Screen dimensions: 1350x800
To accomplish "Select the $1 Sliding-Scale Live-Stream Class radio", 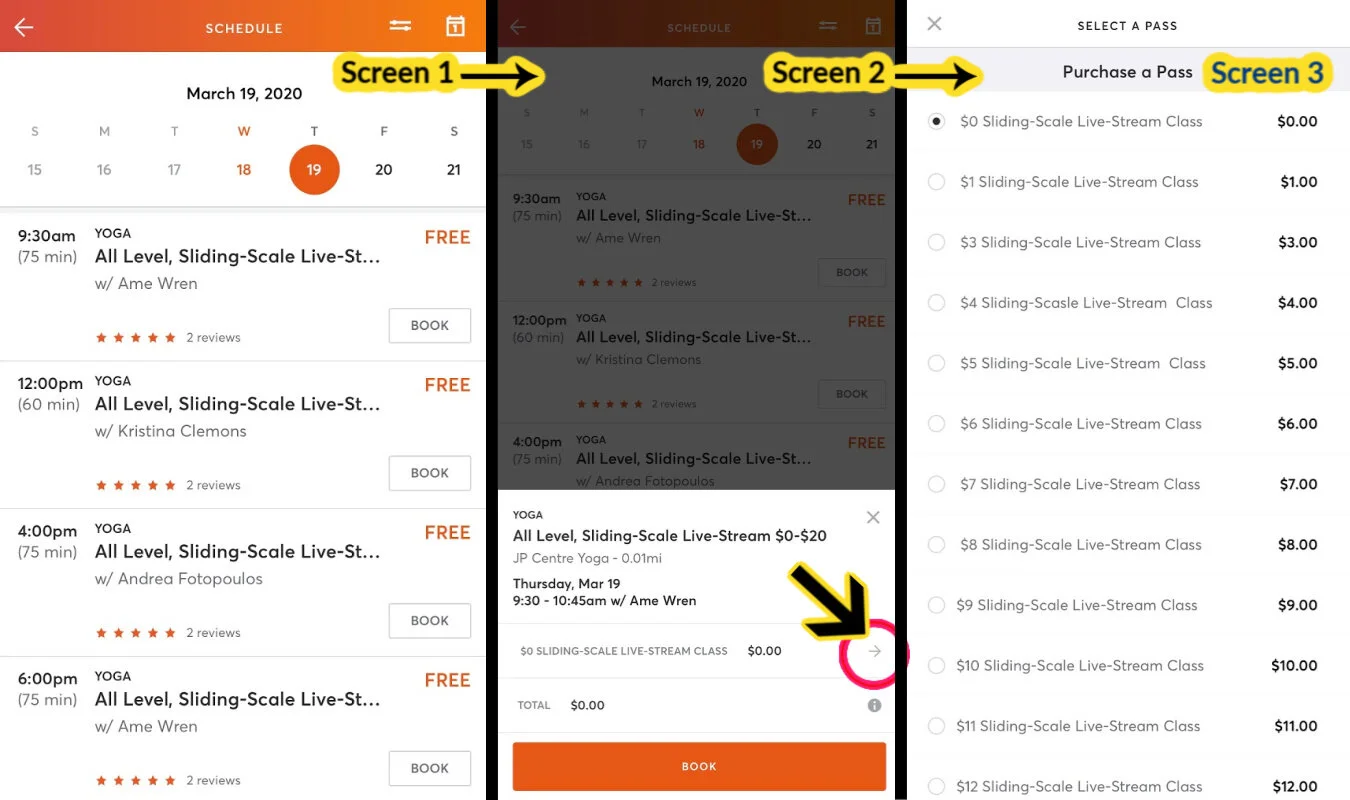I will click(936, 182).
